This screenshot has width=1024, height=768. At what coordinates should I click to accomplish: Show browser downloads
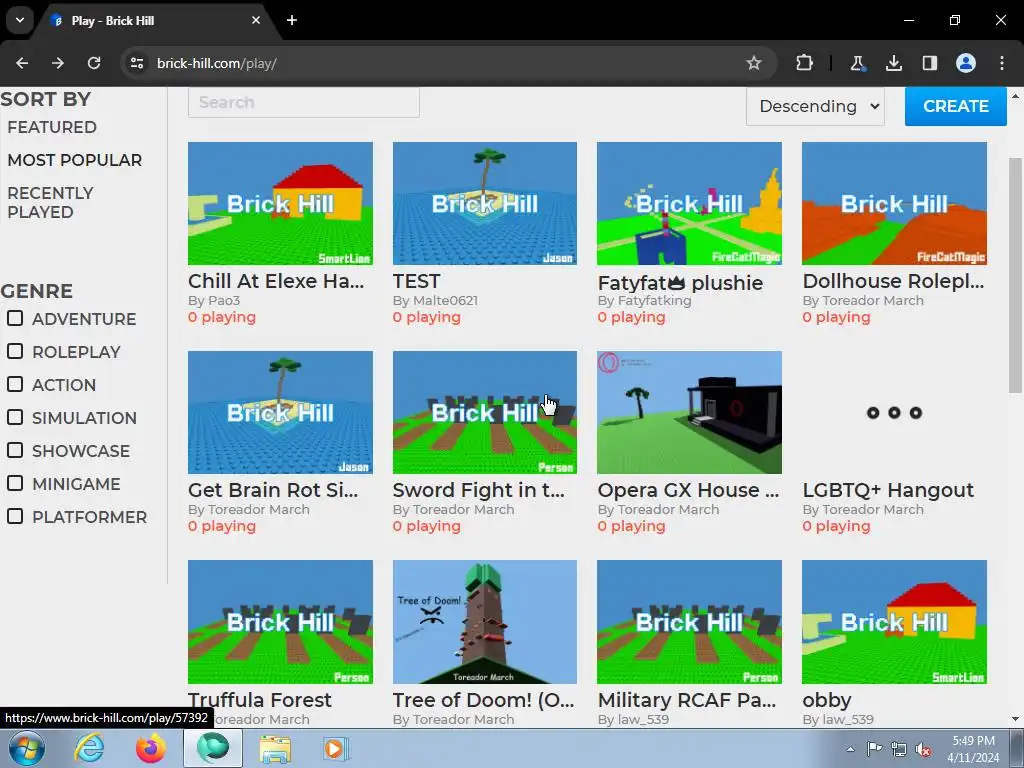pos(893,63)
